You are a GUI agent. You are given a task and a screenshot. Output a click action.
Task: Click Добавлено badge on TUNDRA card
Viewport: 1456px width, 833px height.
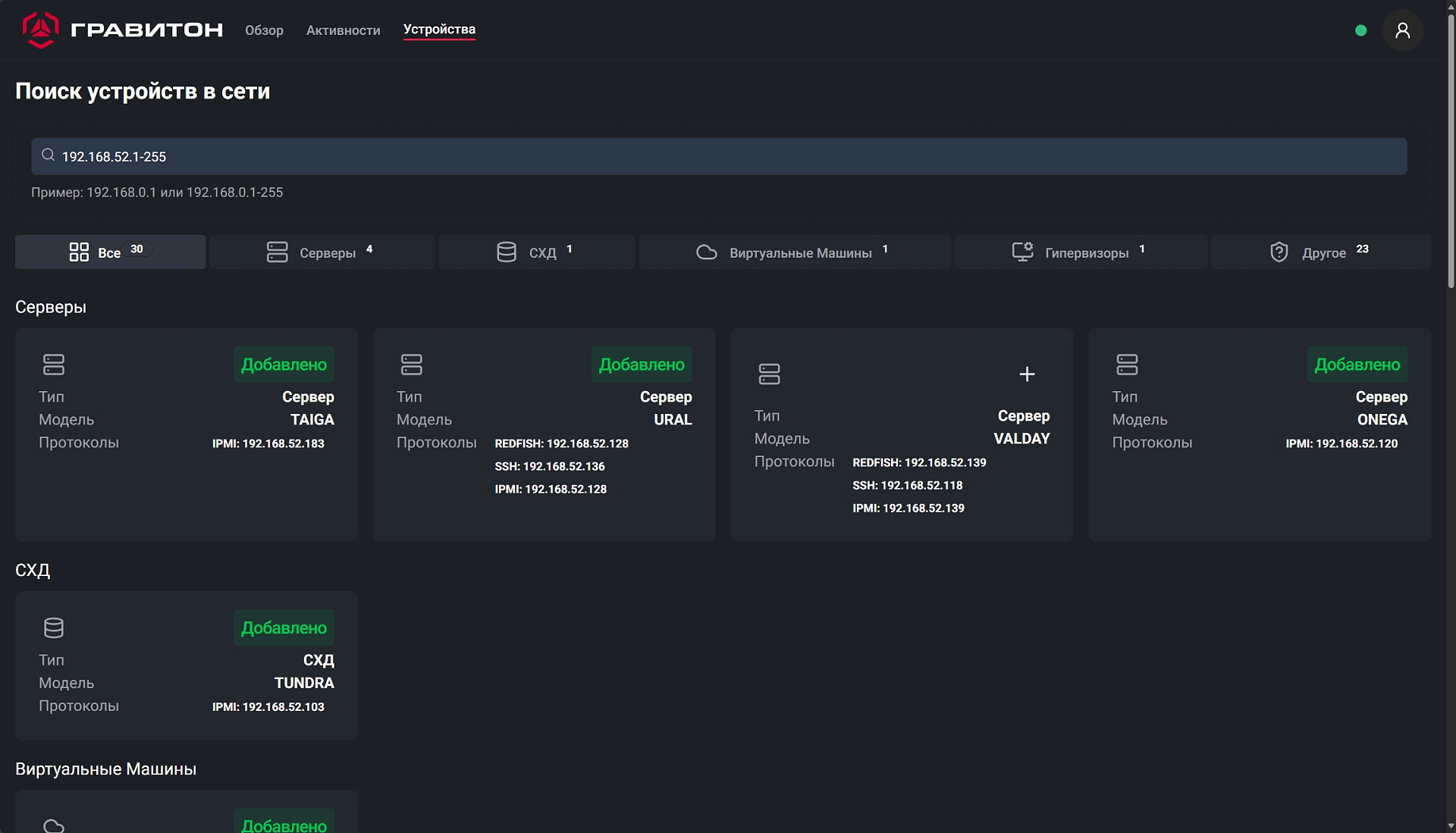[284, 628]
